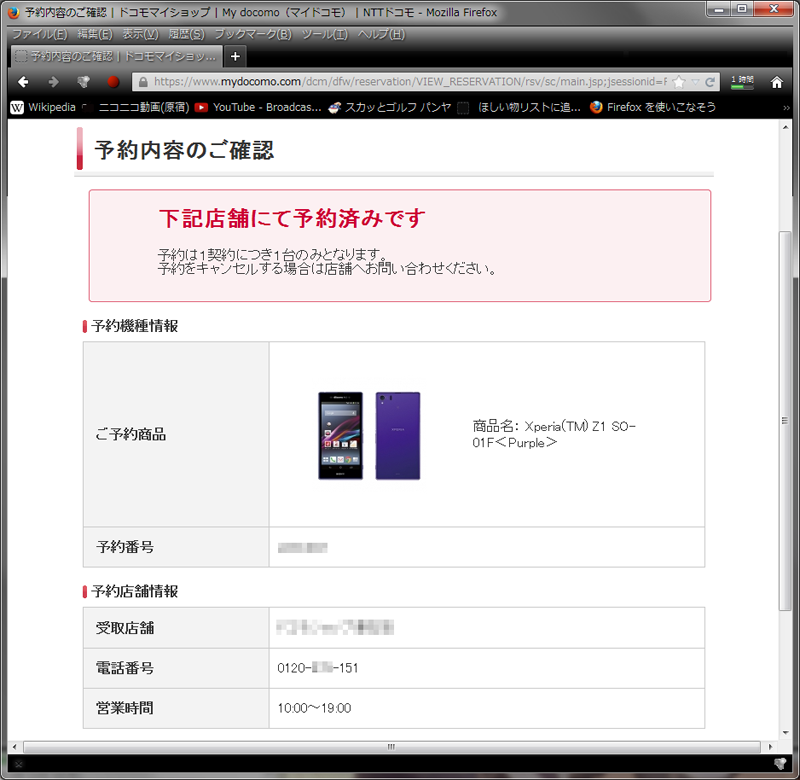Click the 1時間 timer indicator icon
The width and height of the screenshot is (800, 780).
[742, 82]
